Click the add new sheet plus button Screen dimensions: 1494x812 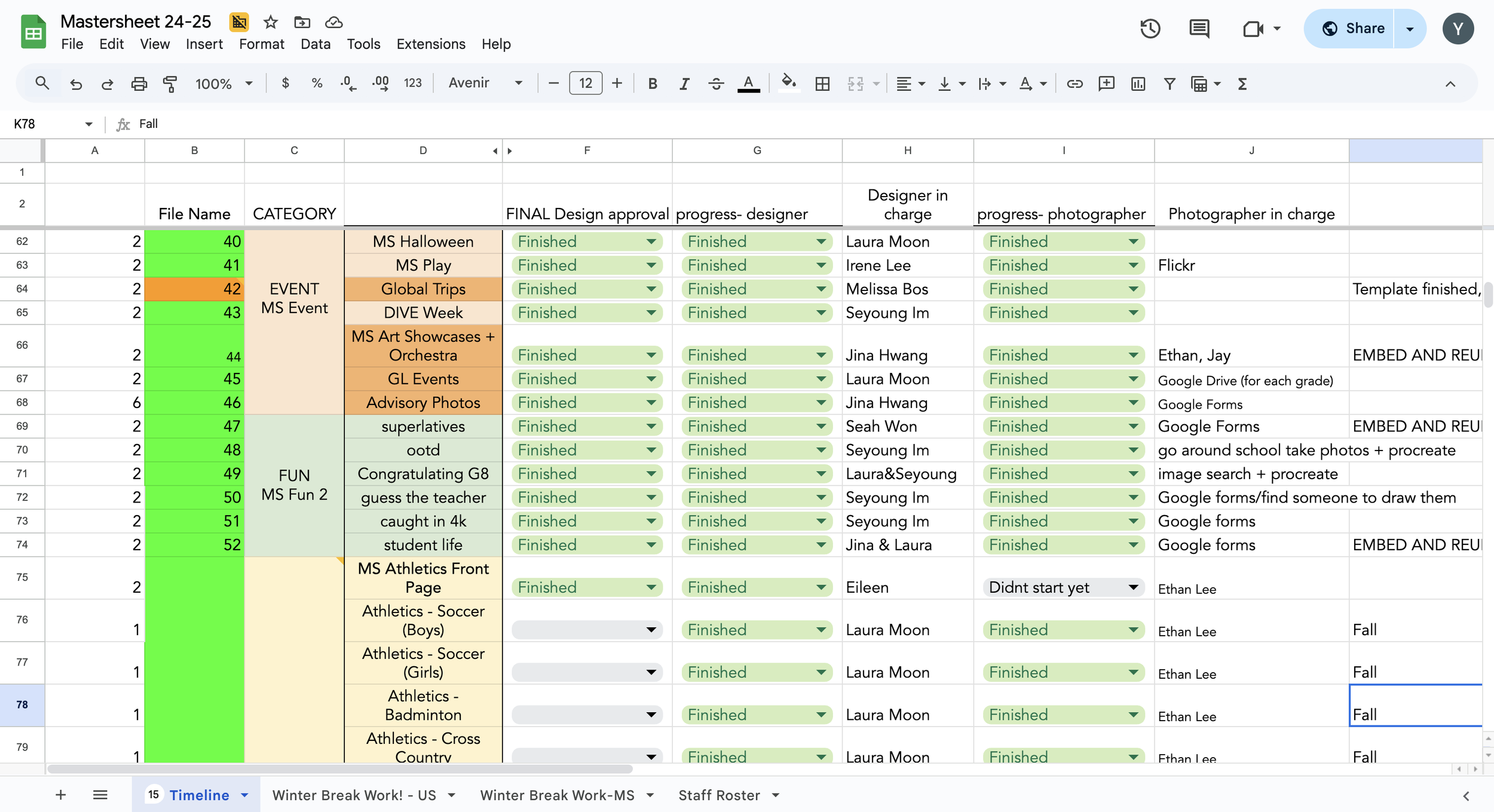pos(60,795)
